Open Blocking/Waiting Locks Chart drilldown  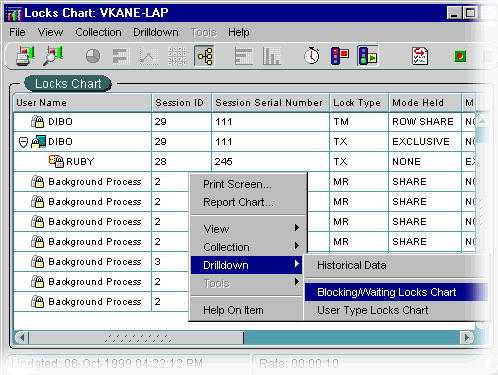pos(396,292)
